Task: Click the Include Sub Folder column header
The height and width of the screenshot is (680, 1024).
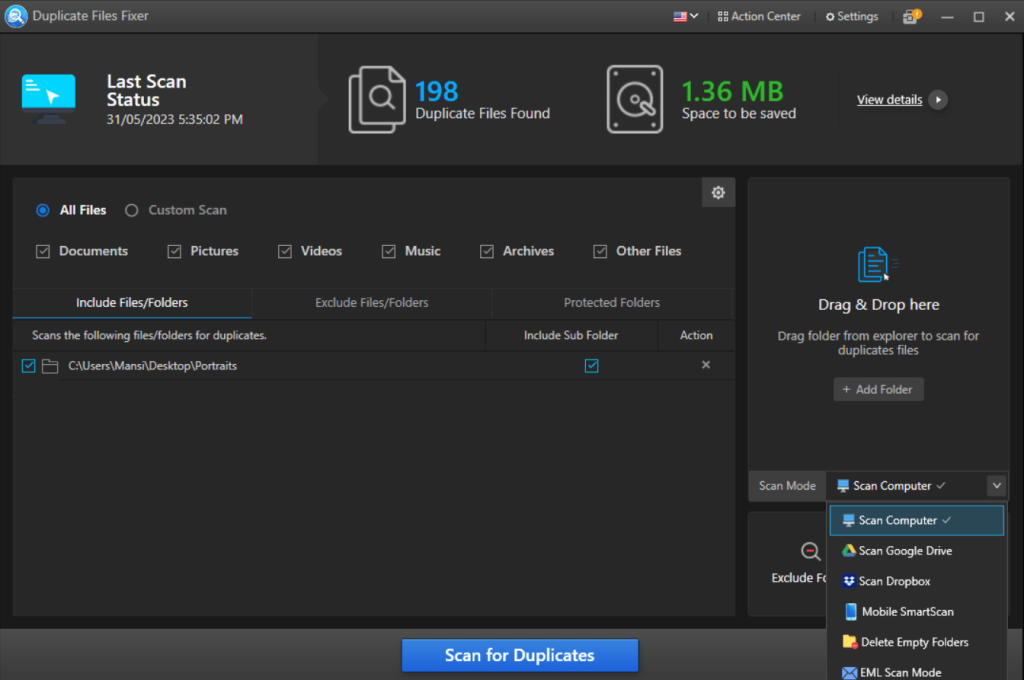Action: coord(571,336)
